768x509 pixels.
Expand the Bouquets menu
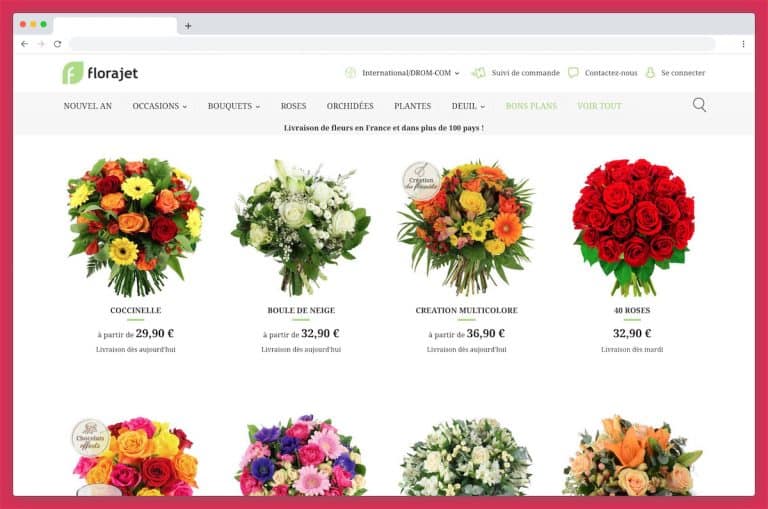pyautogui.click(x=234, y=106)
